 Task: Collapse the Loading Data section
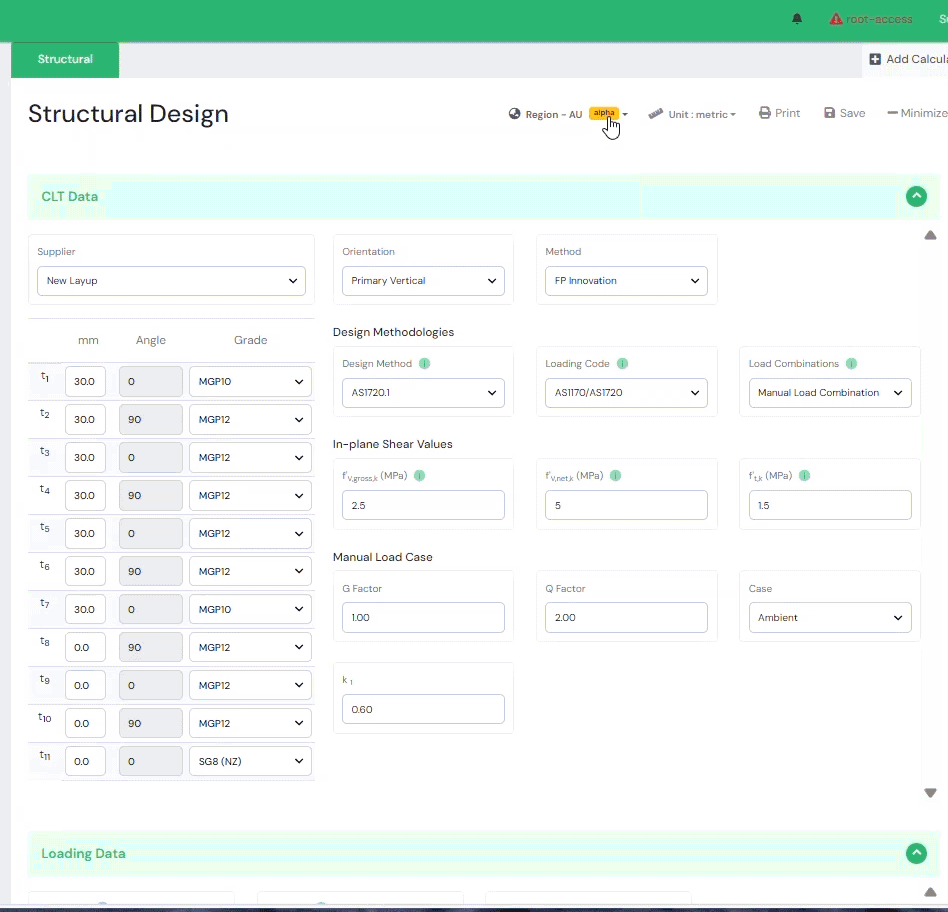916,854
